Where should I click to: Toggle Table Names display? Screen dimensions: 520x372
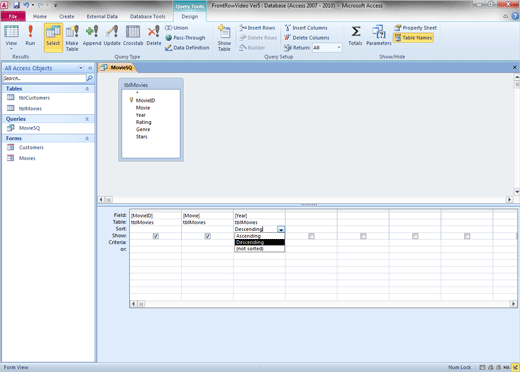coord(413,38)
